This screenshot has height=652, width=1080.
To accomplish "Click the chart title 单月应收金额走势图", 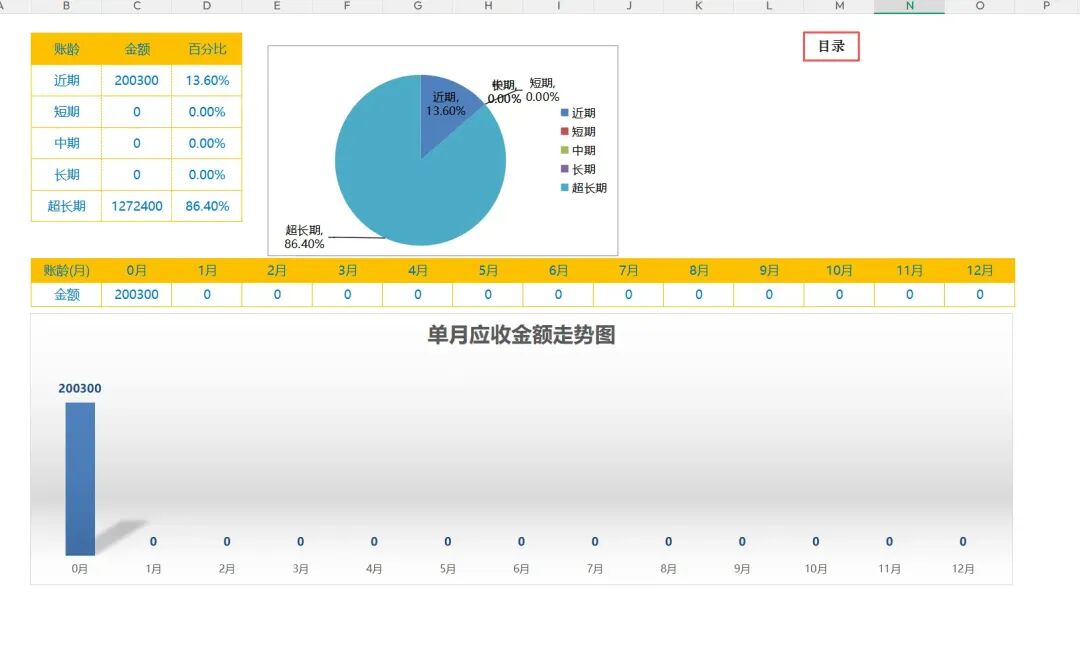I will (x=521, y=335).
